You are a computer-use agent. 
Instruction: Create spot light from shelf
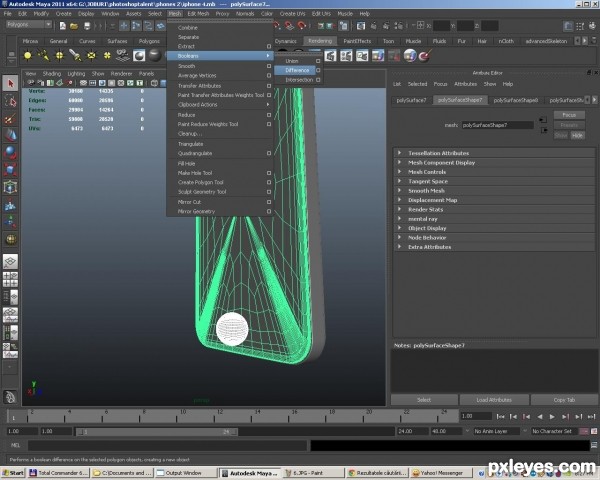75,56
